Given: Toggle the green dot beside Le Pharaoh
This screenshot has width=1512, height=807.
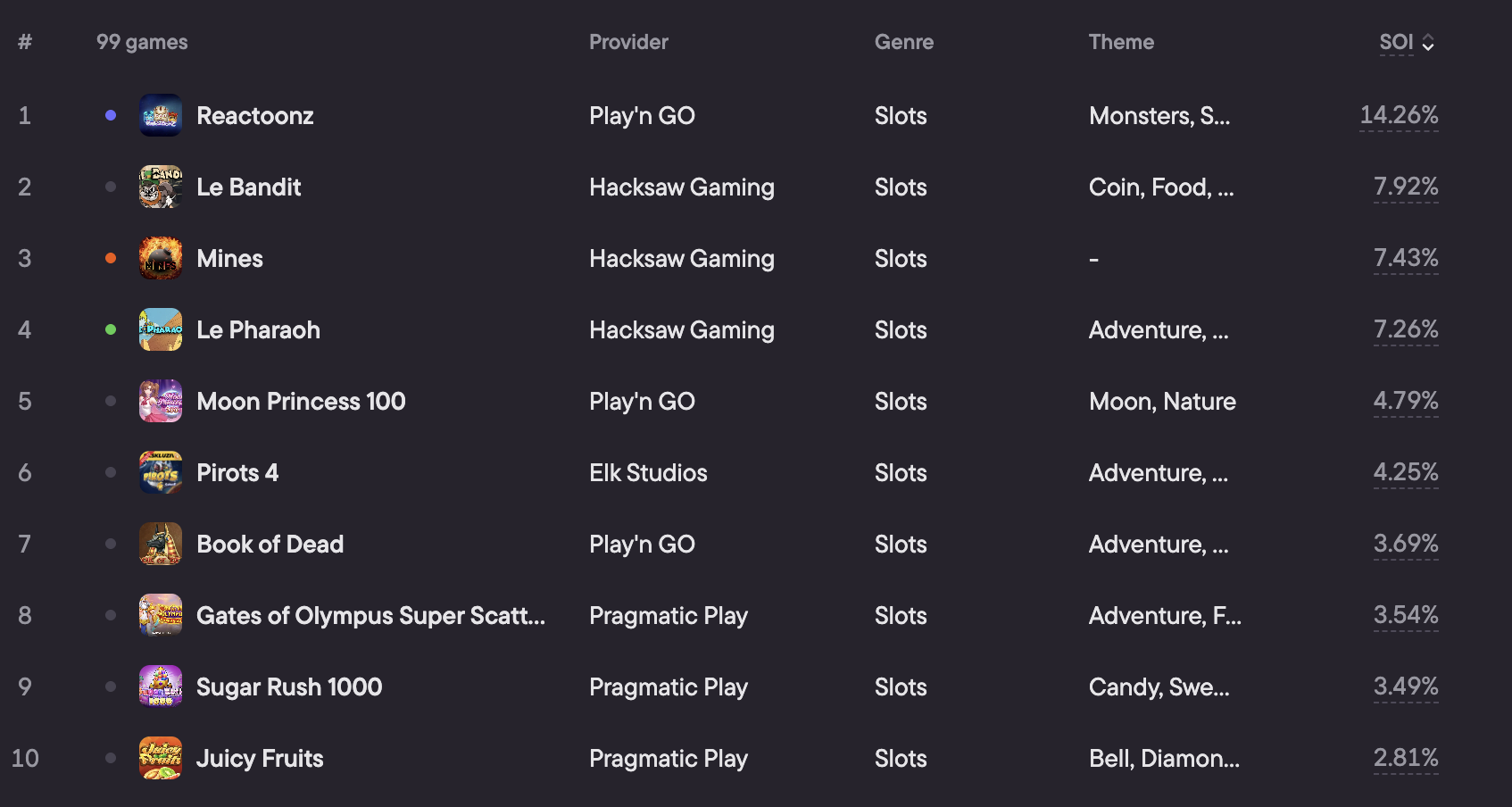Looking at the screenshot, I should pyautogui.click(x=111, y=329).
